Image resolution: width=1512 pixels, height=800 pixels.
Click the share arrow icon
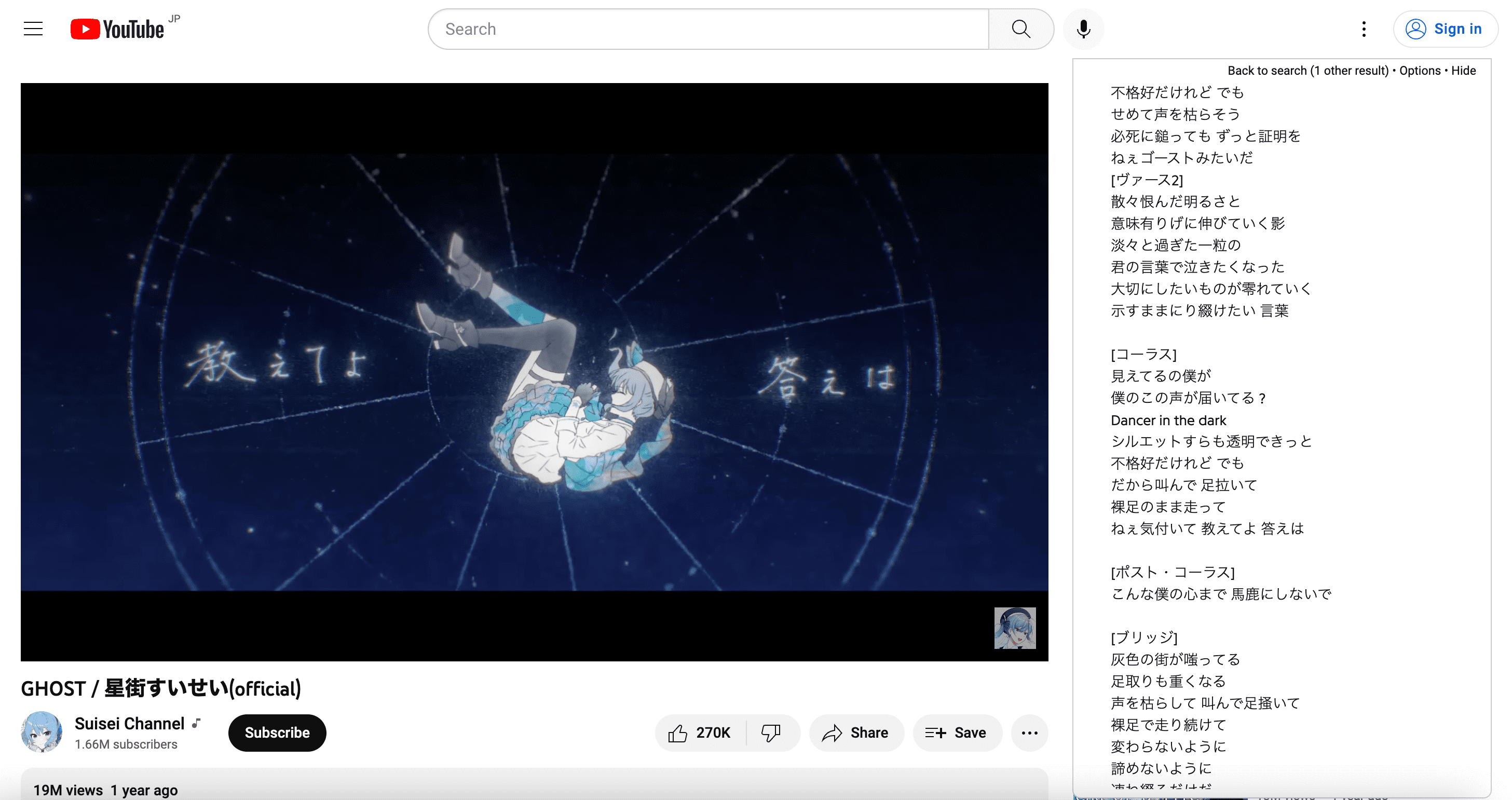tap(832, 732)
